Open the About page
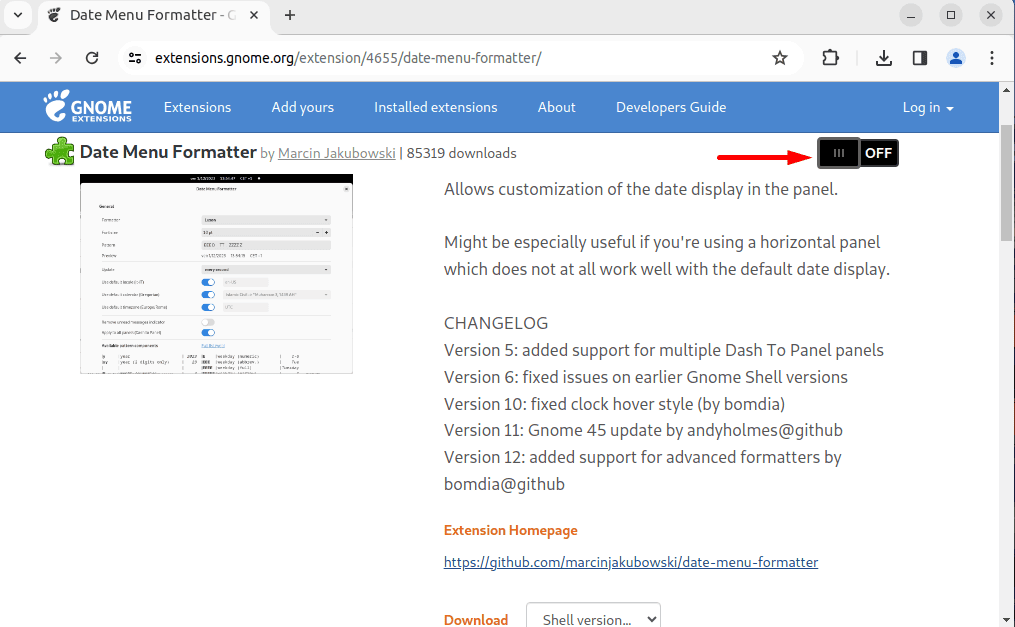Image resolution: width=1015 pixels, height=627 pixels. [x=557, y=107]
